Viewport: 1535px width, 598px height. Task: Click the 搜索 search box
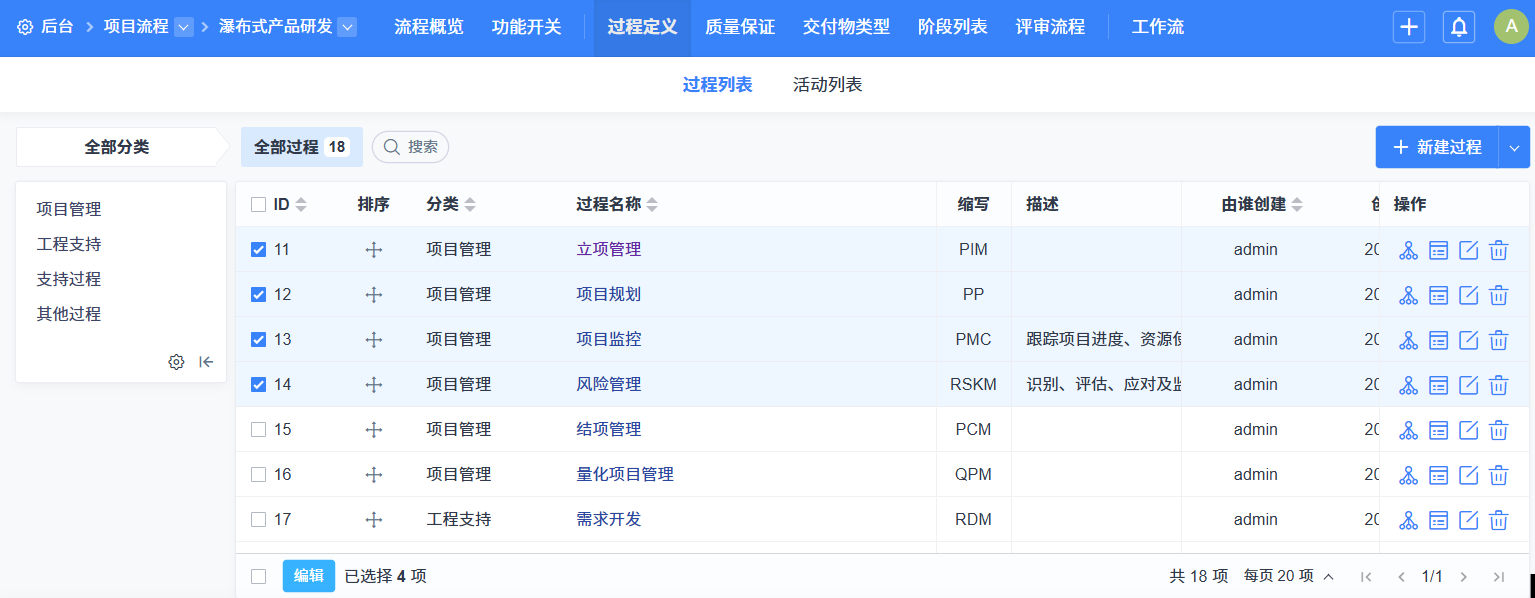(411, 147)
